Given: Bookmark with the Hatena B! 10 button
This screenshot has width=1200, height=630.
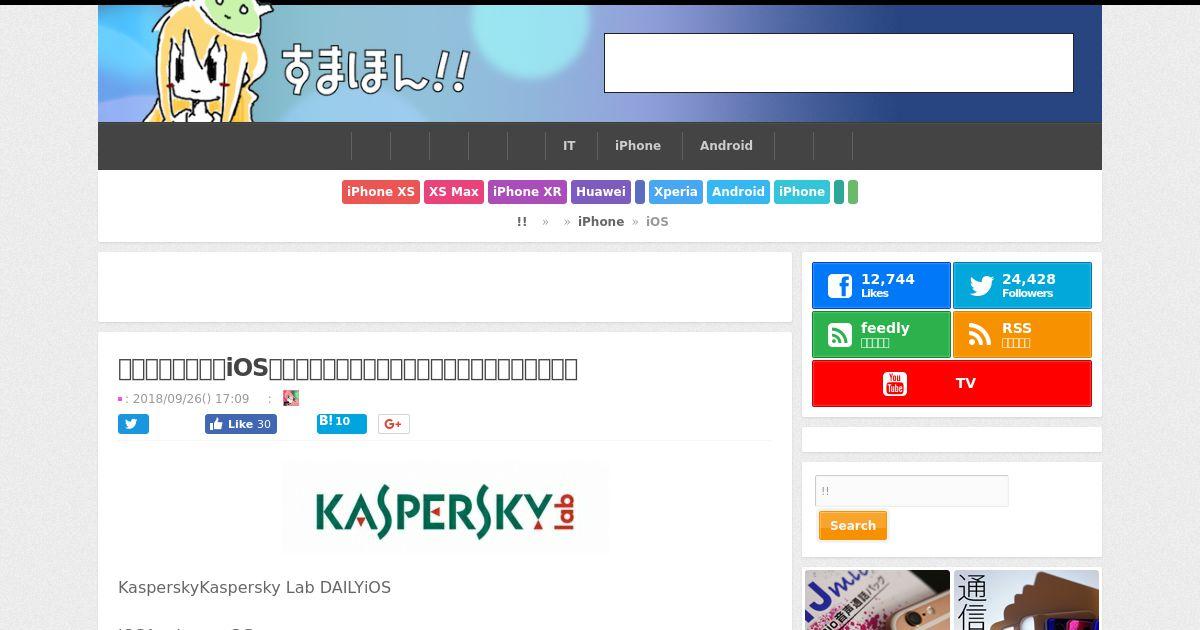Looking at the screenshot, I should tap(342, 424).
